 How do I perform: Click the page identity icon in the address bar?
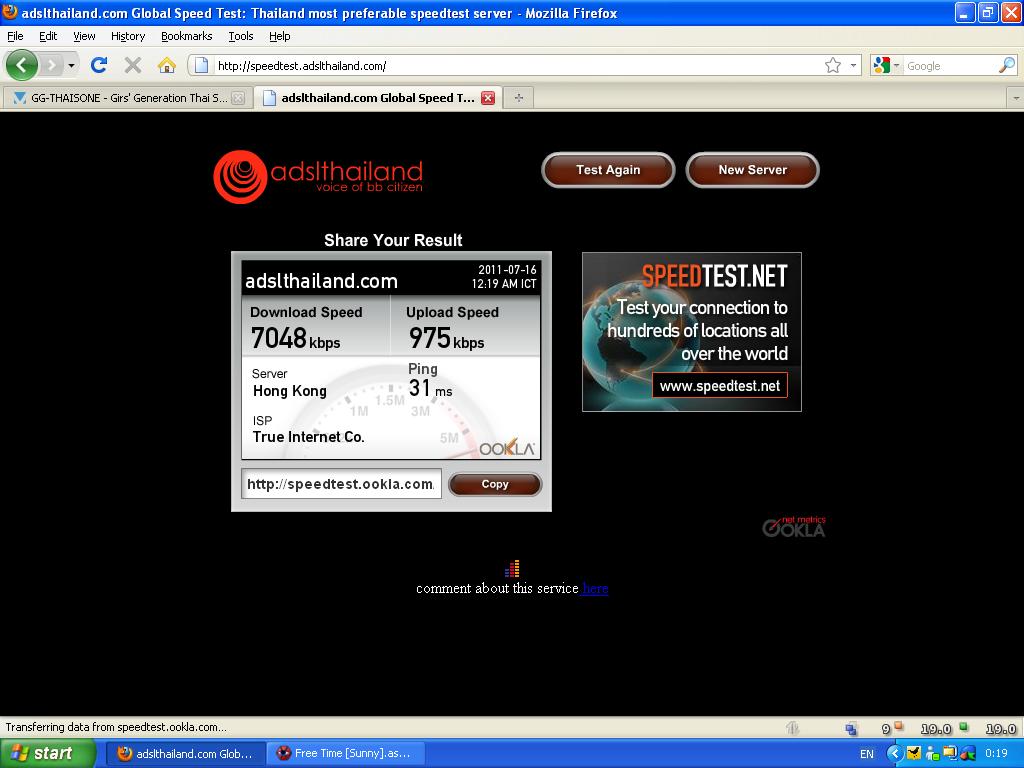(202, 65)
